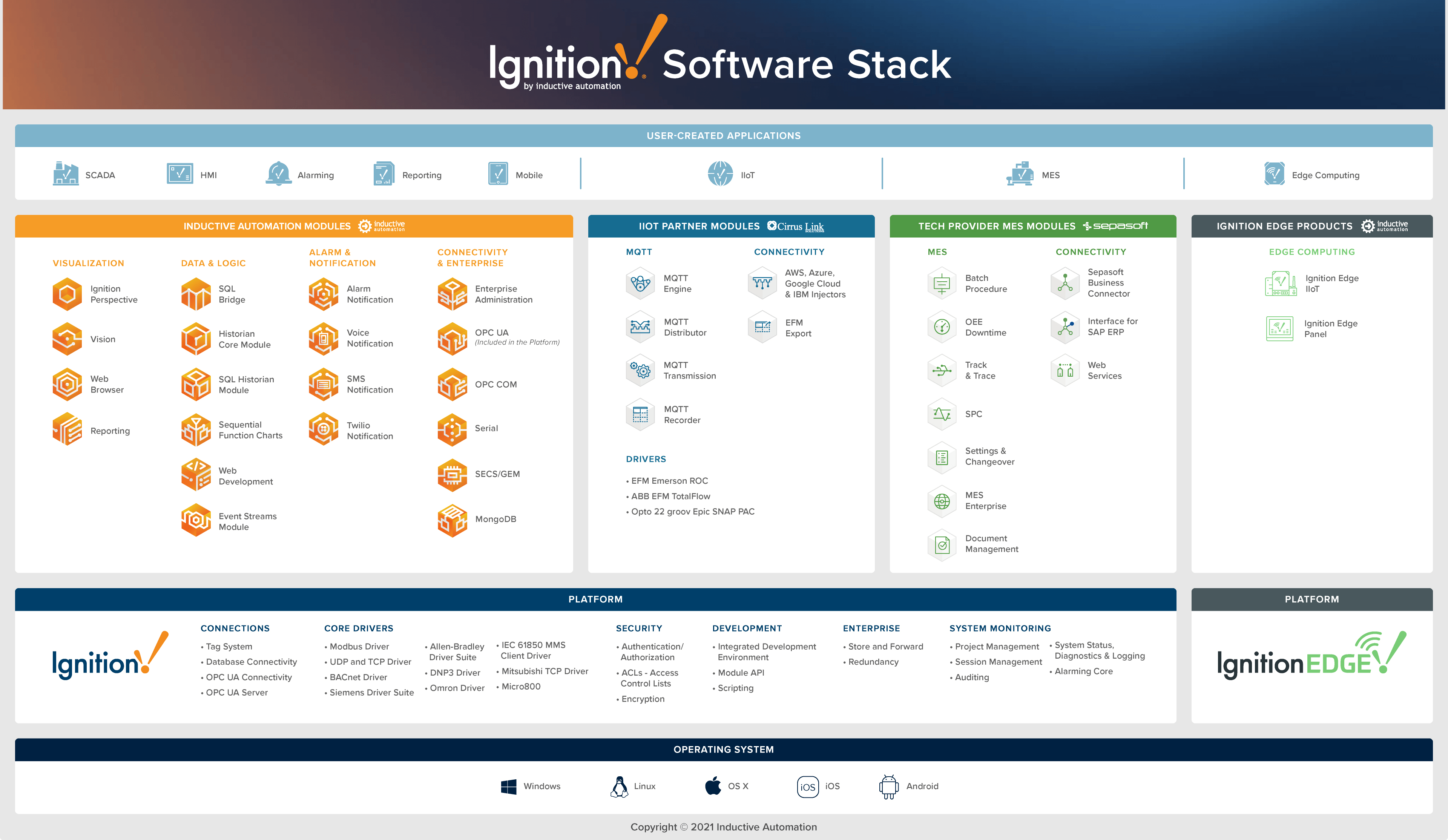Click the MQTT Recorder icon
This screenshot has height=840, width=1448.
coord(640,414)
